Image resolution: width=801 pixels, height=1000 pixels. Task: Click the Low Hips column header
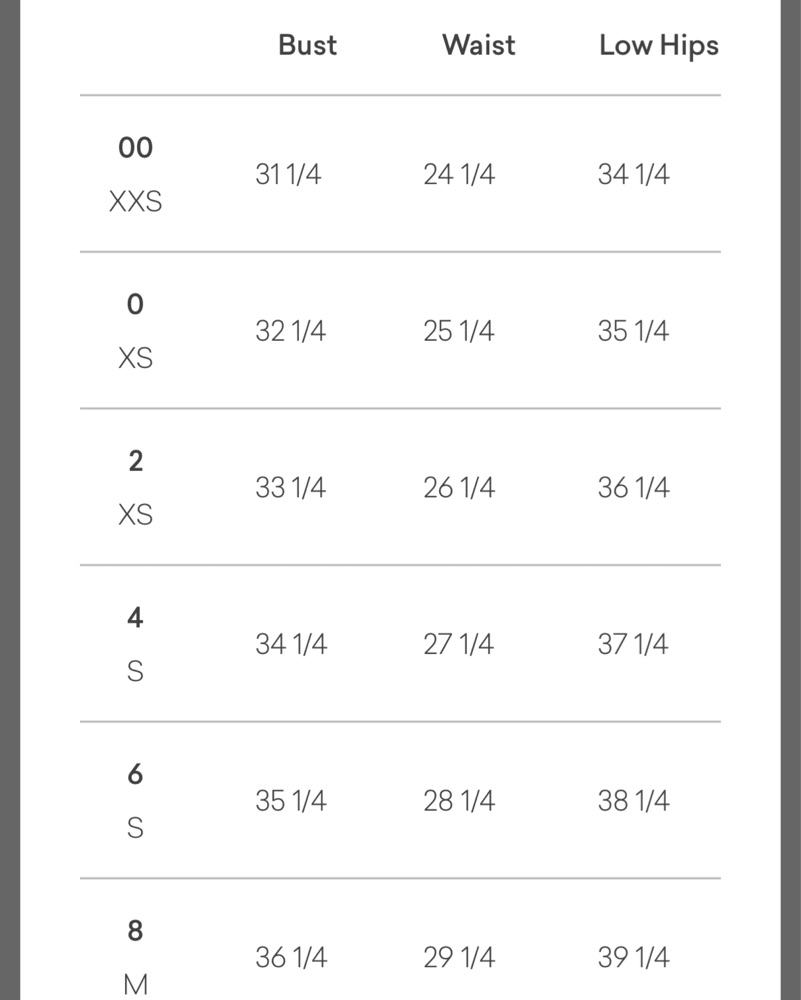(x=659, y=47)
